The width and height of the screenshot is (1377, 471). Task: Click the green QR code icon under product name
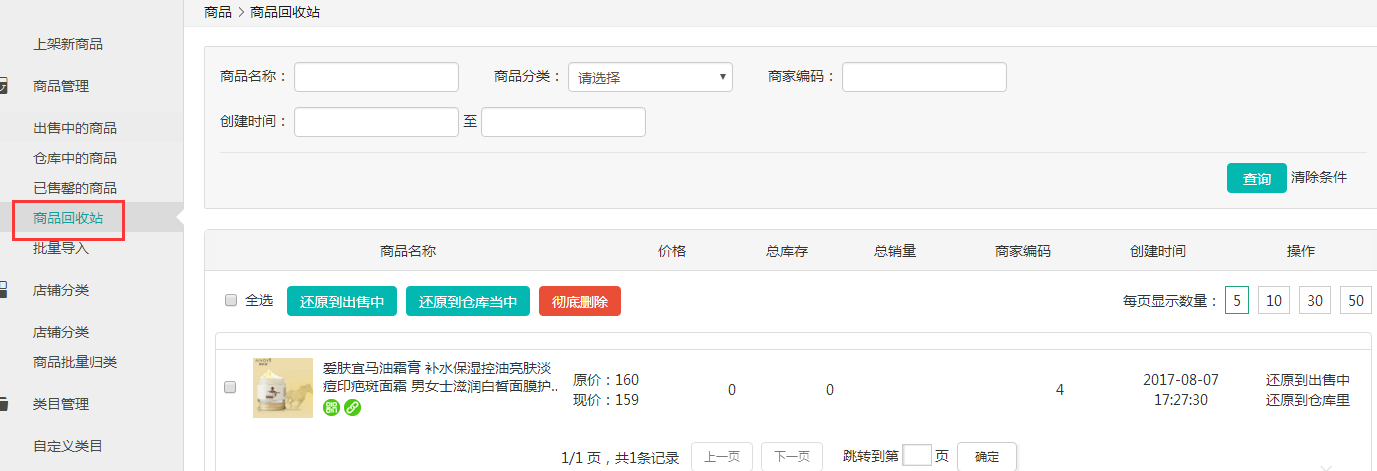tap(332, 407)
